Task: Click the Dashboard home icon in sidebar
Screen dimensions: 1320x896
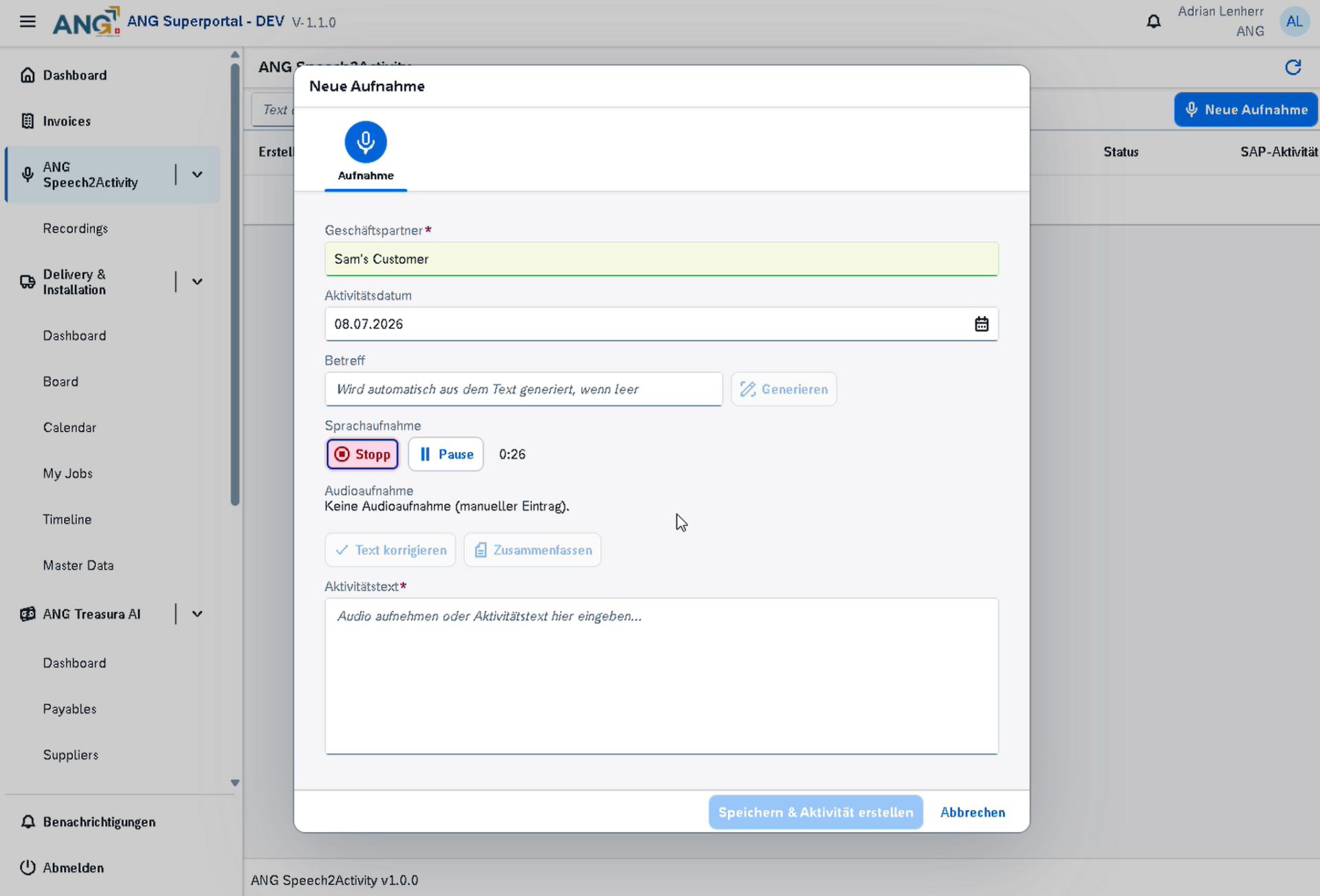Action: 27,75
